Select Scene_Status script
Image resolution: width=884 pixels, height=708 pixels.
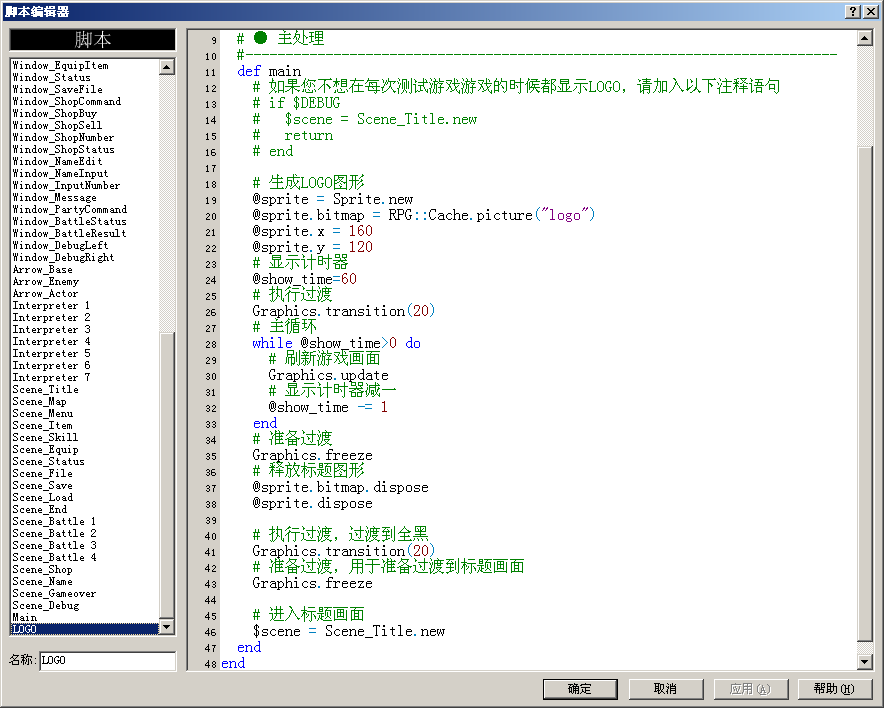85,462
